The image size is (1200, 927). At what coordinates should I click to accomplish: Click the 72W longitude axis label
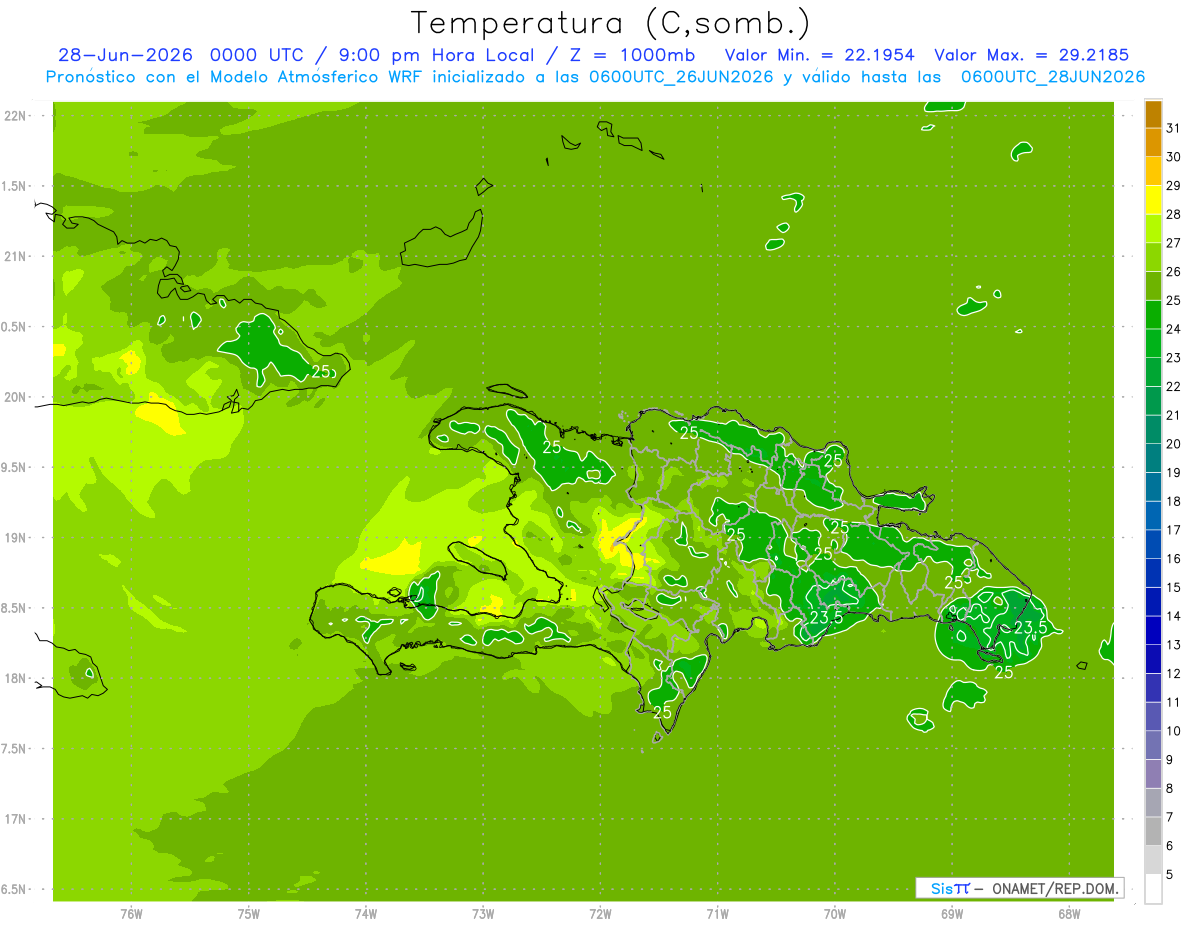click(601, 914)
